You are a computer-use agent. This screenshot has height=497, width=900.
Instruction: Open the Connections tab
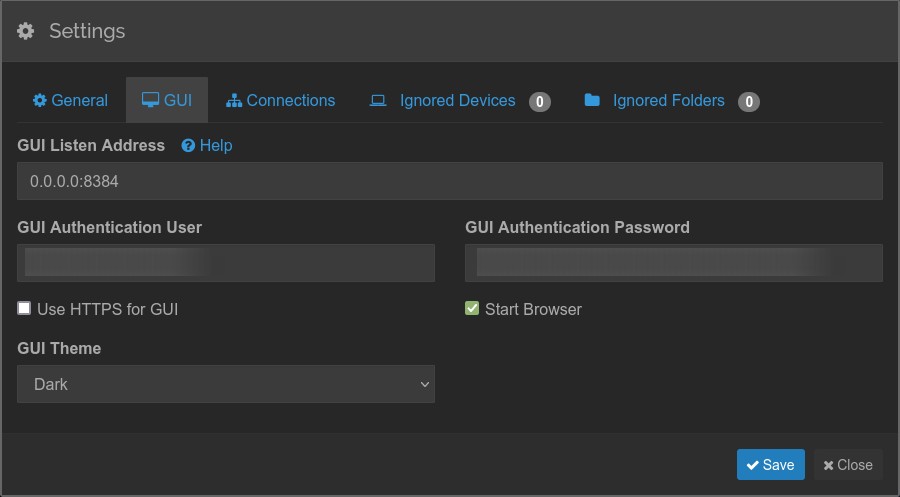(281, 101)
